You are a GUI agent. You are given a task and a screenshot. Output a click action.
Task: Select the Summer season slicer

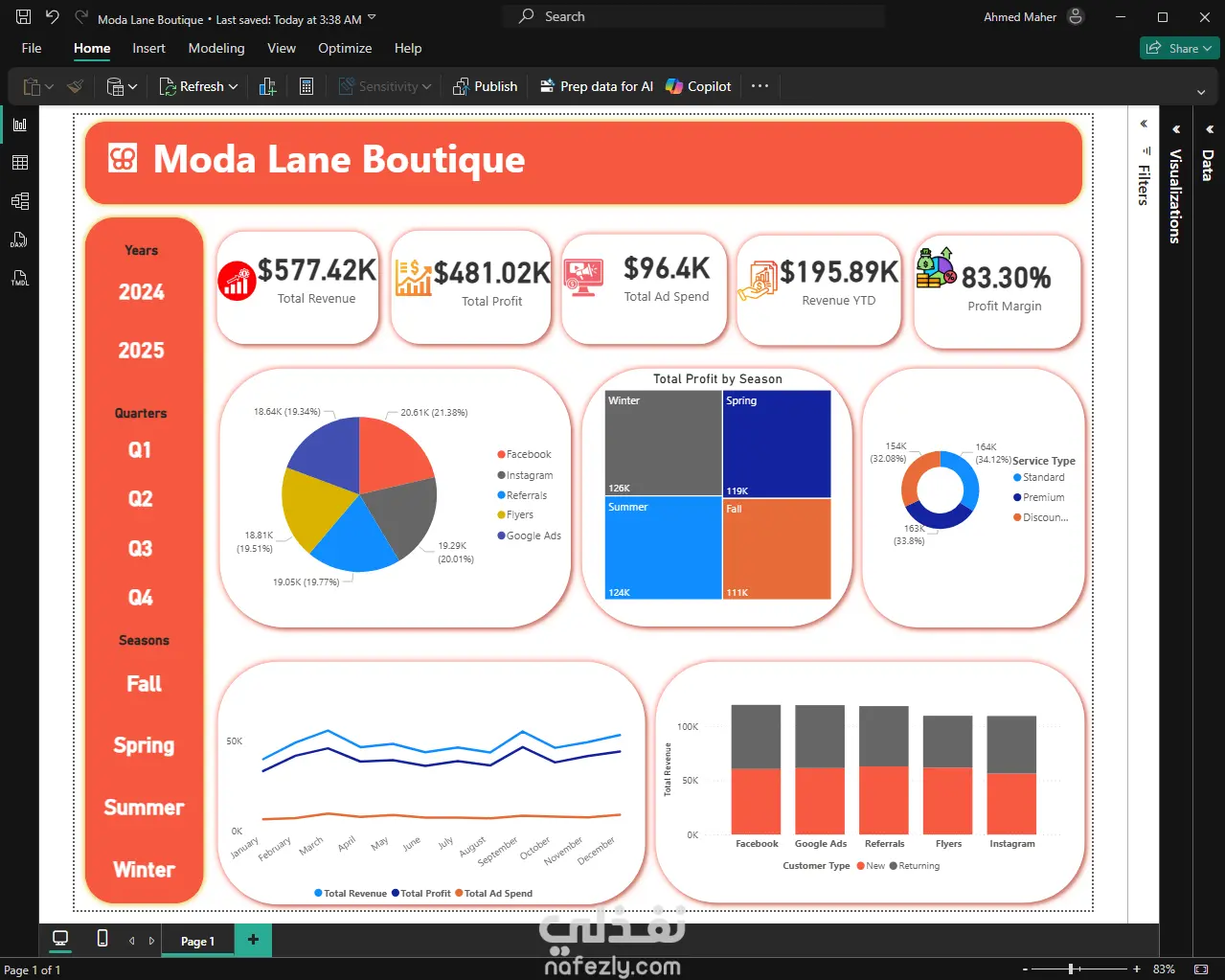point(144,808)
